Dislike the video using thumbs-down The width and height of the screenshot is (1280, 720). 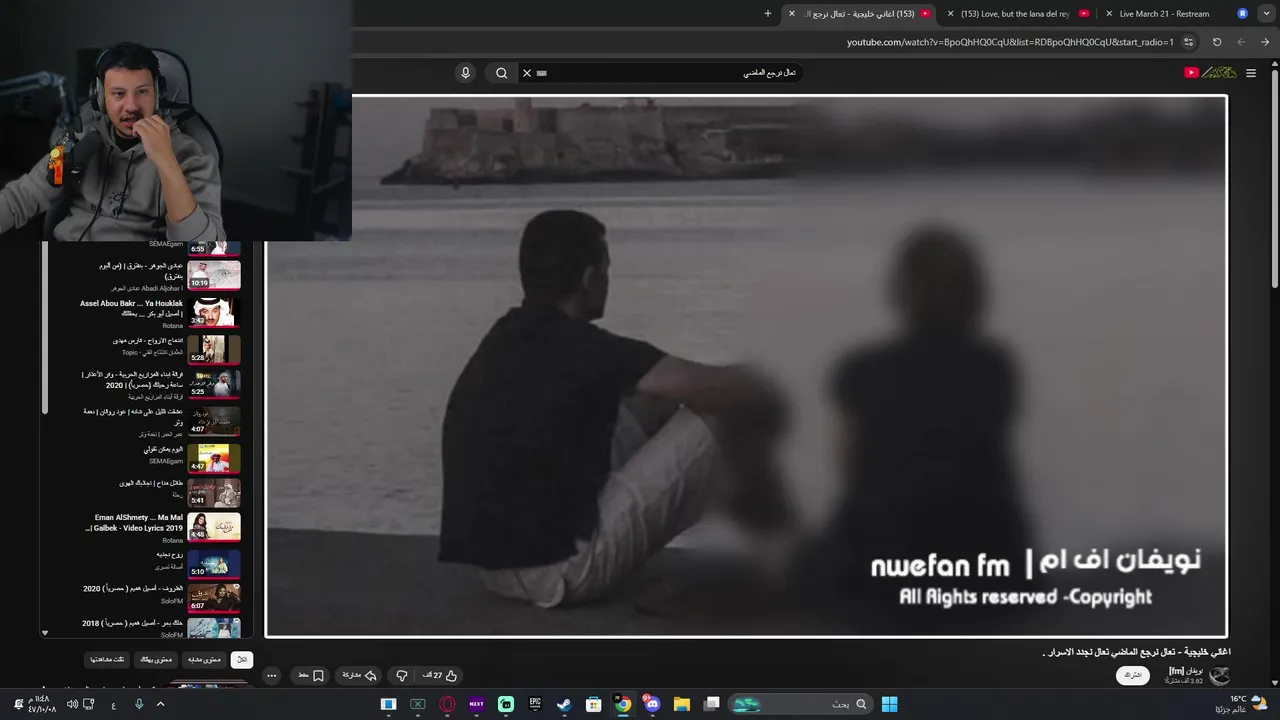tap(402, 676)
